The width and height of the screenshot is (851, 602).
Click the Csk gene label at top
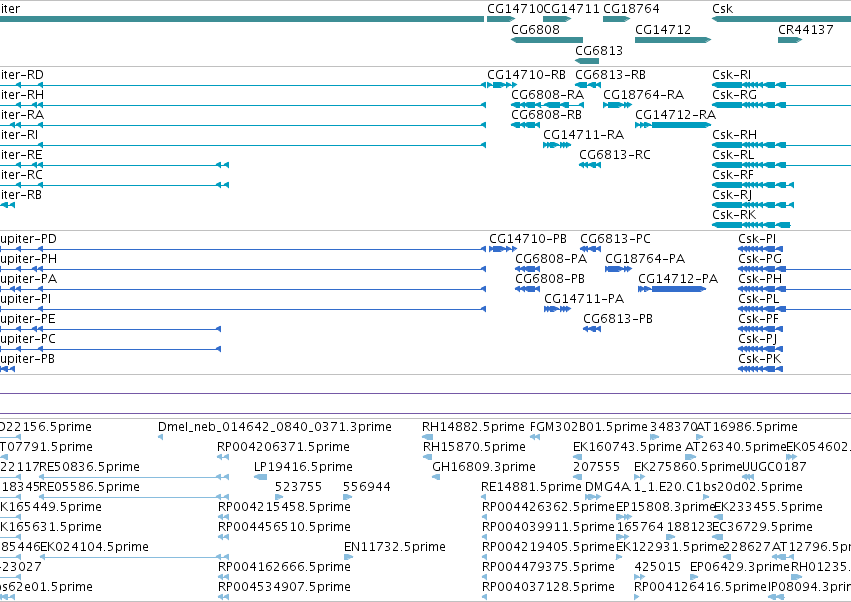(722, 9)
